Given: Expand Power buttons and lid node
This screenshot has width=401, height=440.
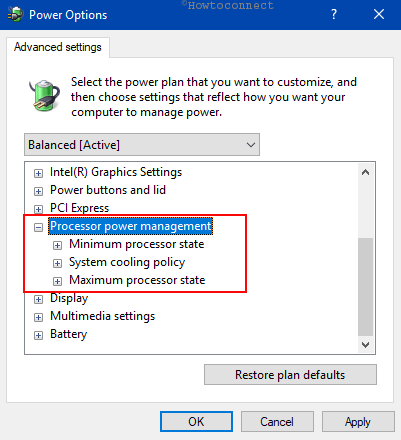Looking at the screenshot, I should (38, 191).
